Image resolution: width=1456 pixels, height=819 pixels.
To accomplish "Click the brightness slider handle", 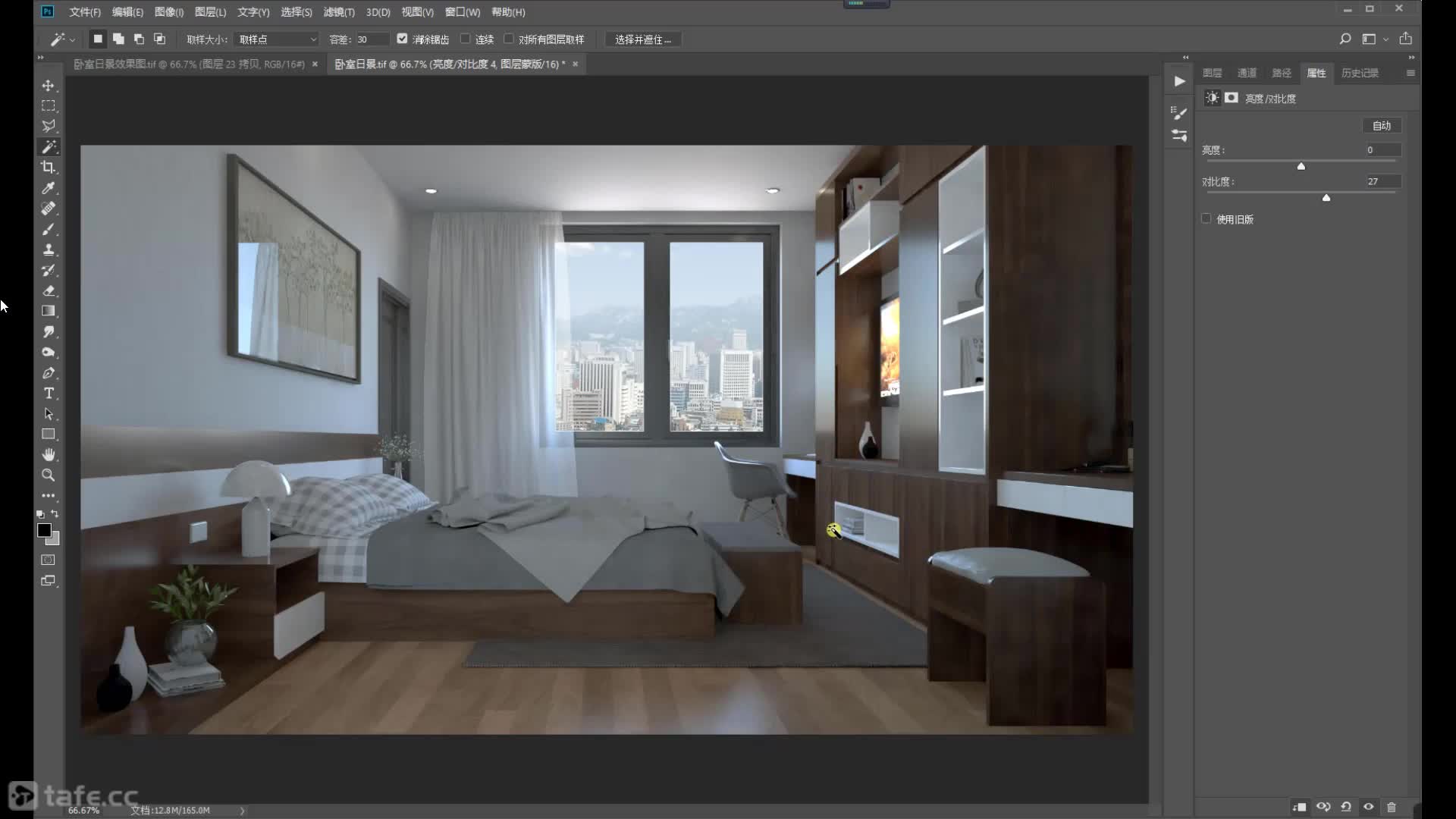I will (x=1301, y=166).
